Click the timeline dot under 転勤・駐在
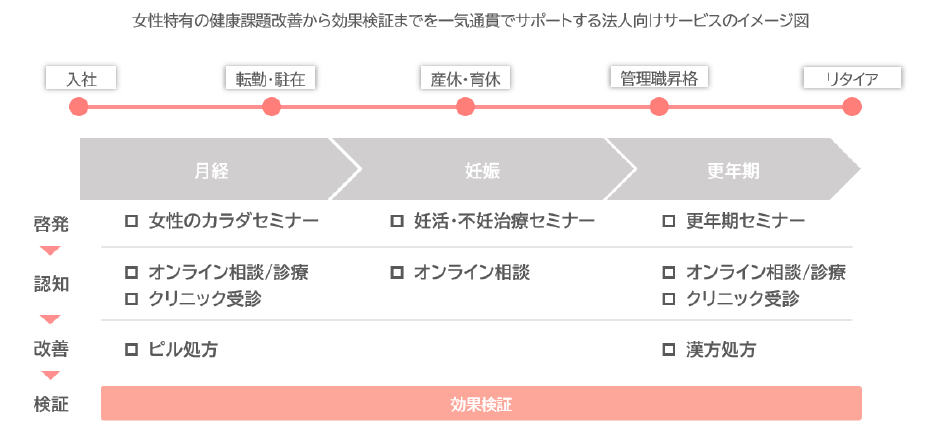Screen dimensions: 931x434 [x=271, y=107]
